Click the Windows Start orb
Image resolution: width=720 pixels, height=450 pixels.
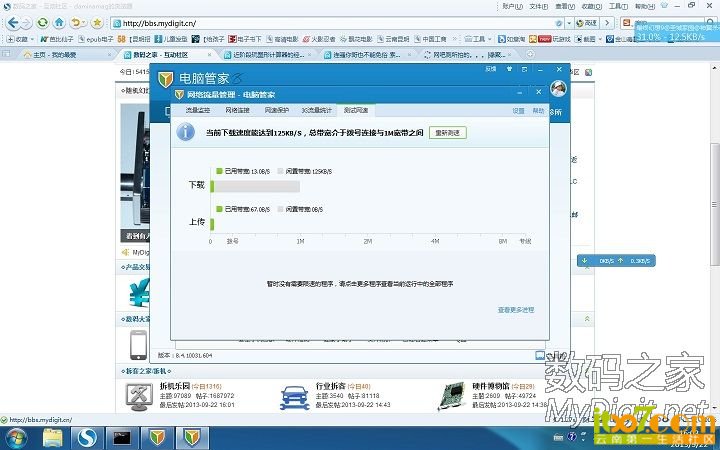coord(17,438)
